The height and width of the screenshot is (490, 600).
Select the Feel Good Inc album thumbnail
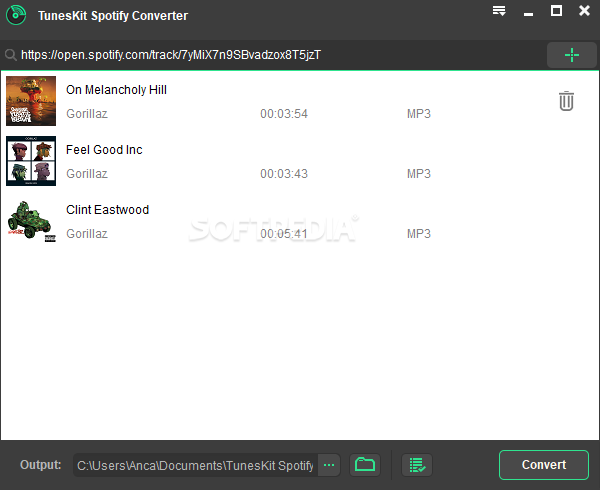[31, 161]
